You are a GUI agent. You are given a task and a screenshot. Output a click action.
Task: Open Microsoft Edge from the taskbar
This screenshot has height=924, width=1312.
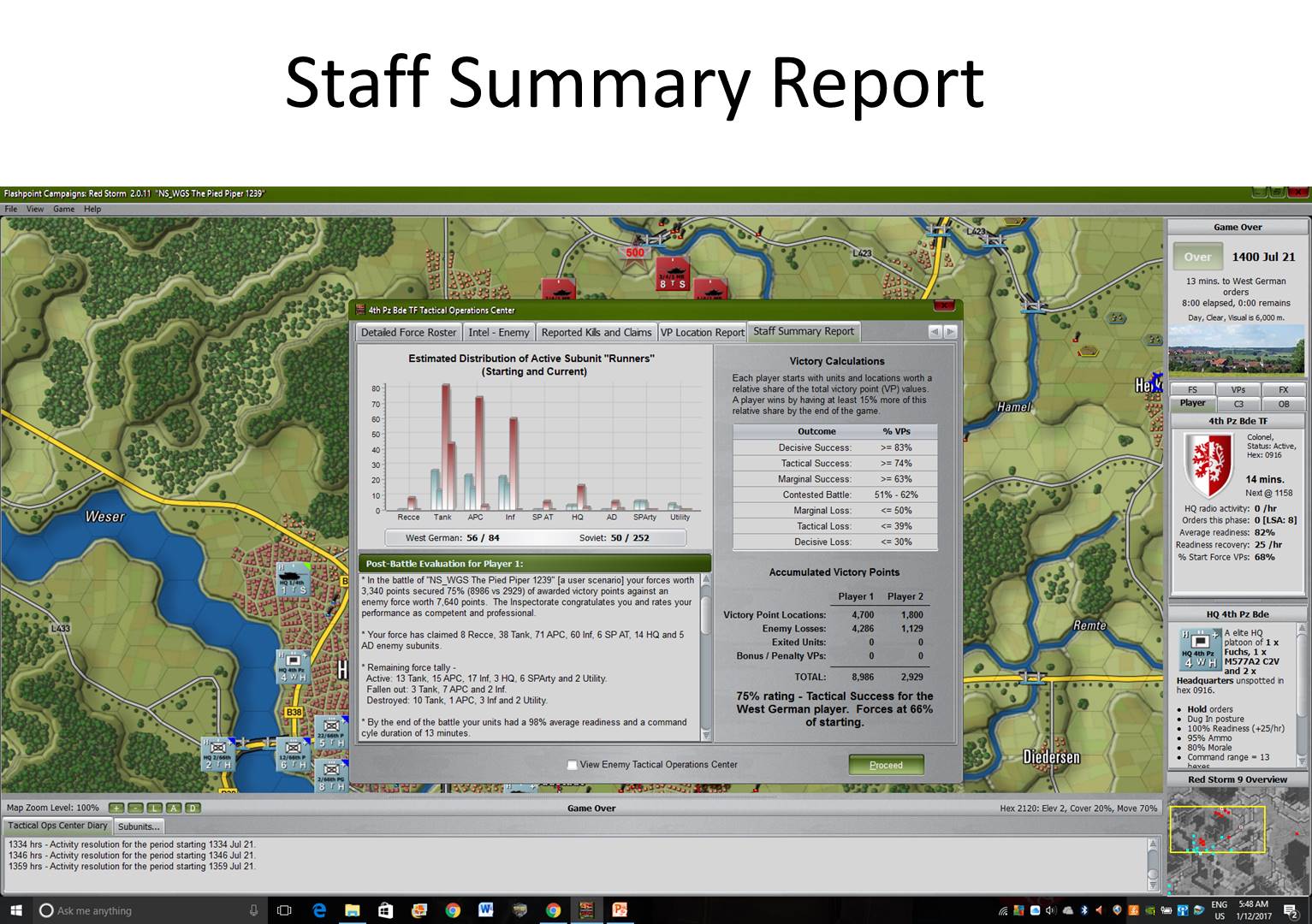(x=319, y=910)
